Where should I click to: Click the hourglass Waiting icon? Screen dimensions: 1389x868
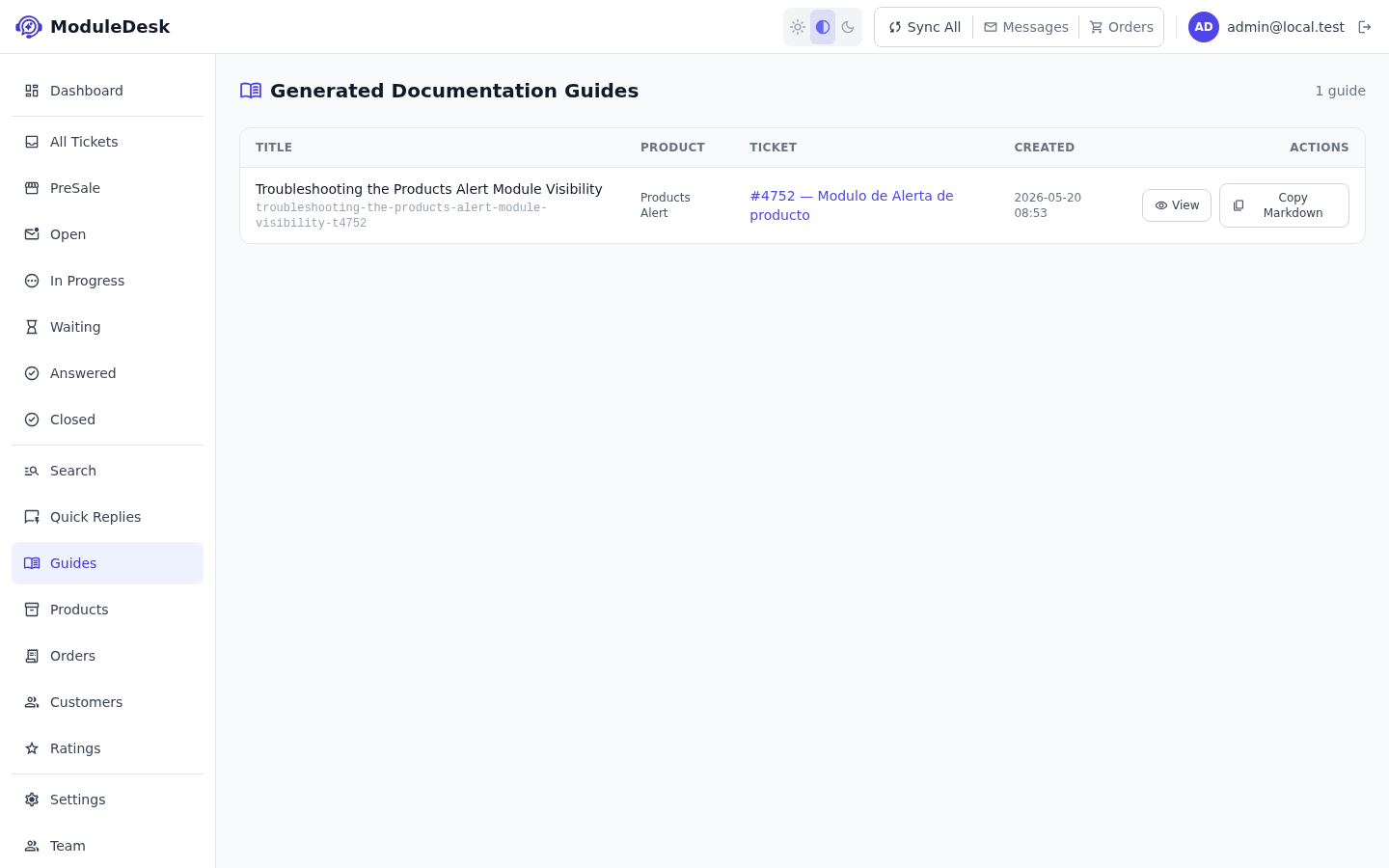point(32,327)
